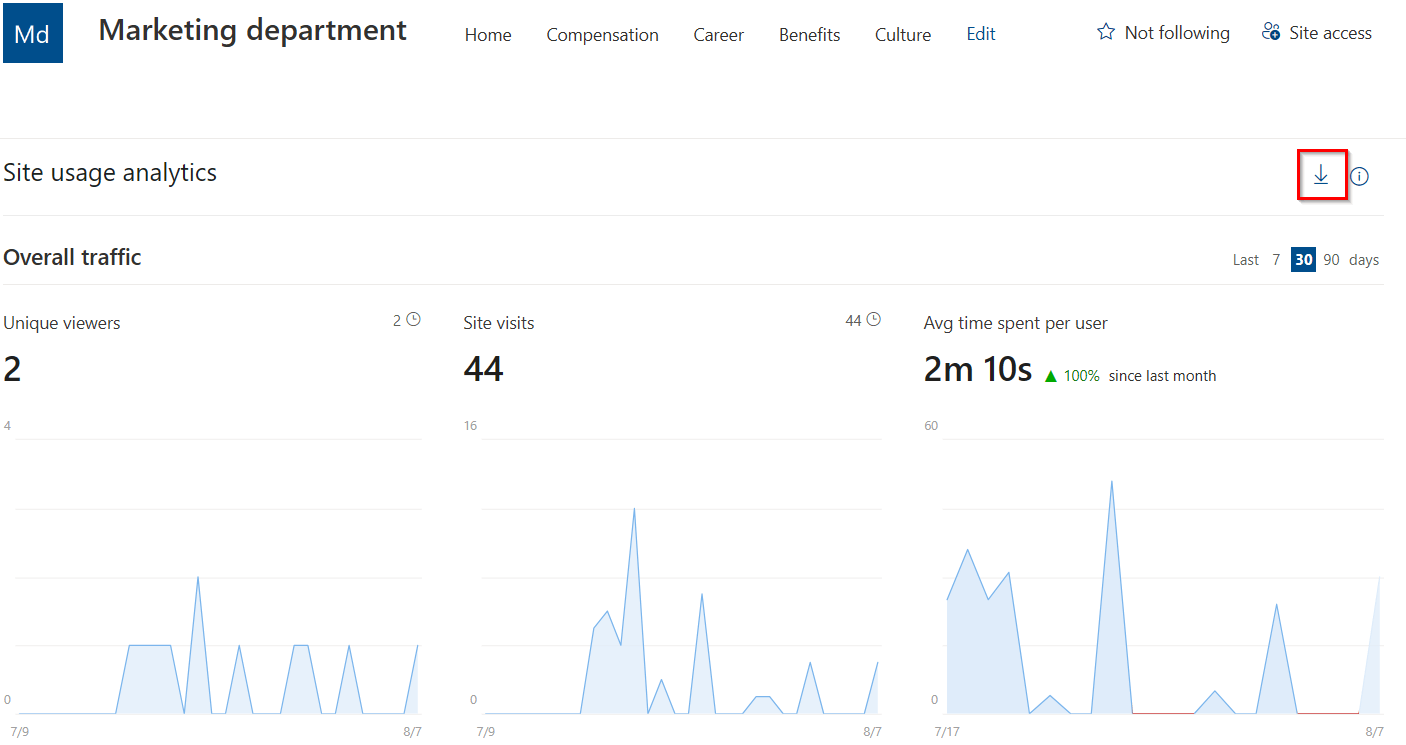Image resolution: width=1406 pixels, height=745 pixels.
Task: Click the Md site logo
Action: tap(32, 32)
